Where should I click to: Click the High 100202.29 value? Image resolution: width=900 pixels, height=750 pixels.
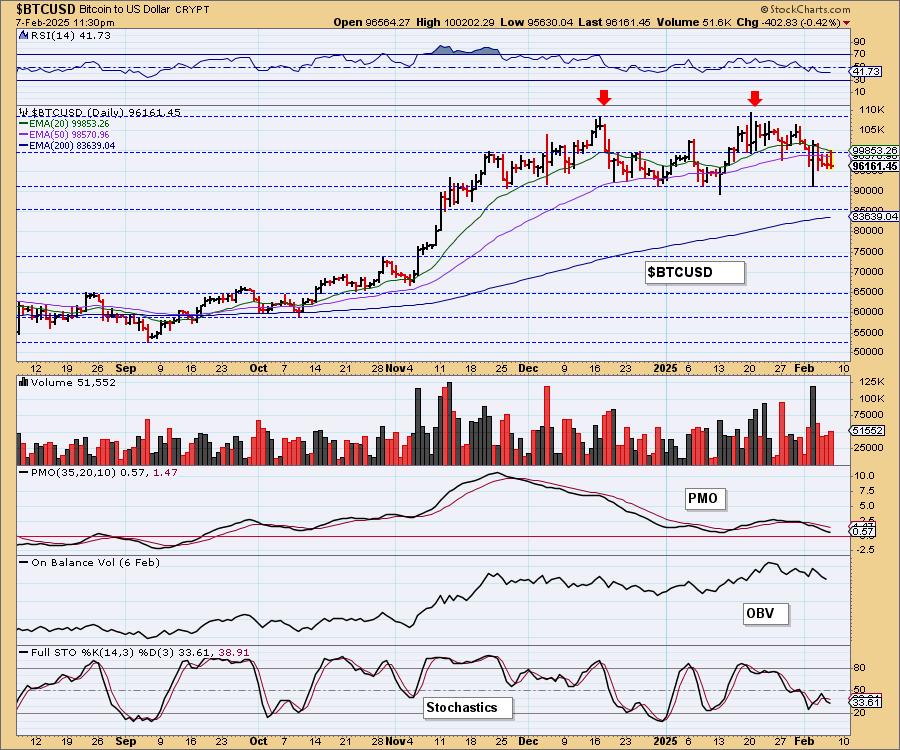click(x=455, y=22)
